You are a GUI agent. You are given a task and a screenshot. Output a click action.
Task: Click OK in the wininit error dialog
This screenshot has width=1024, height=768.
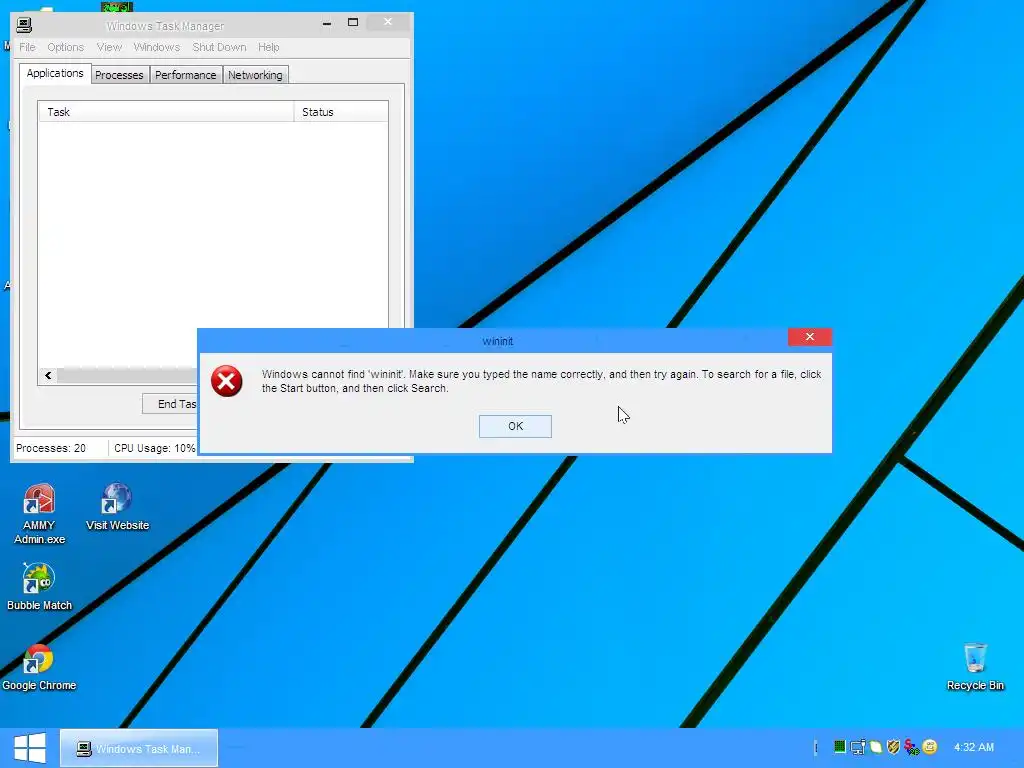tap(515, 426)
